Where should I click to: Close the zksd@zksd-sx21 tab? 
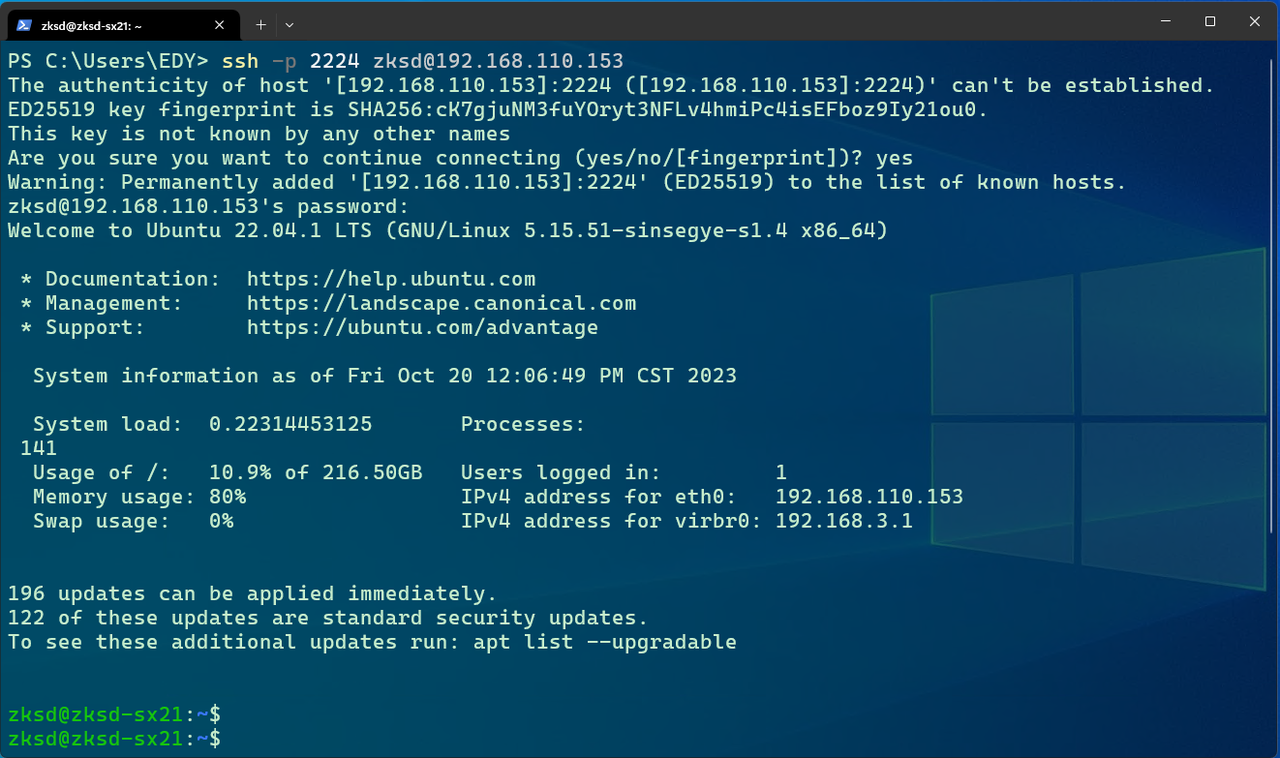pyautogui.click(x=221, y=25)
